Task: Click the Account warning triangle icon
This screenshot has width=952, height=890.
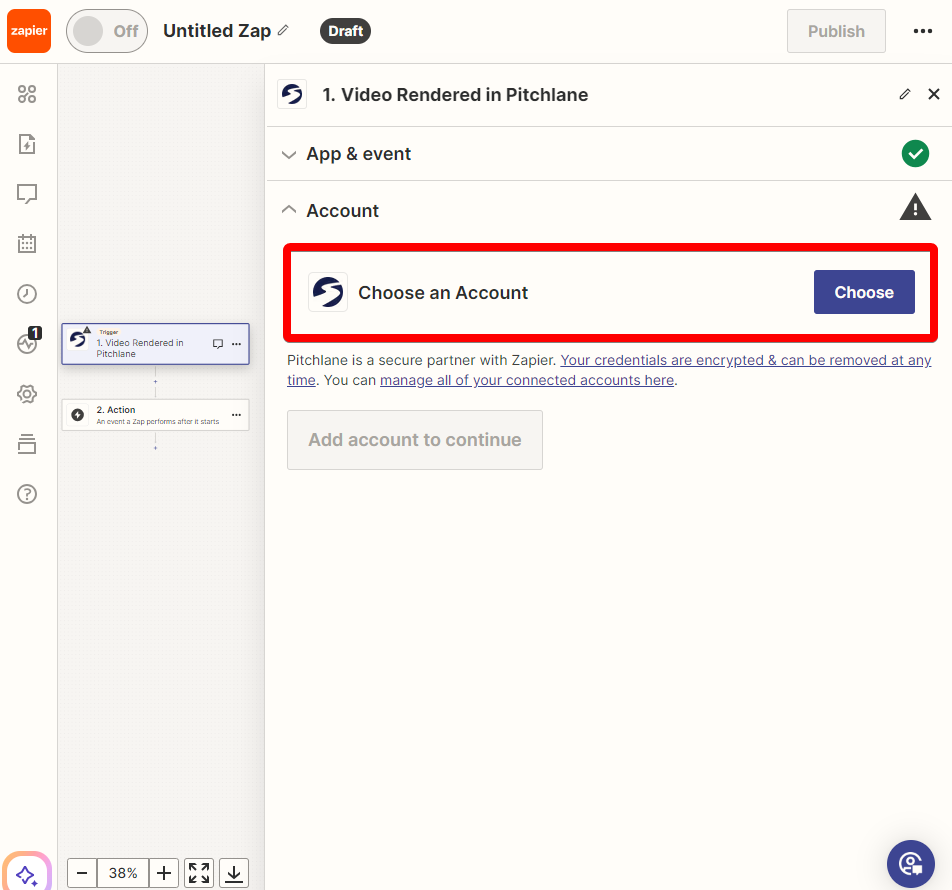Action: tap(915, 207)
